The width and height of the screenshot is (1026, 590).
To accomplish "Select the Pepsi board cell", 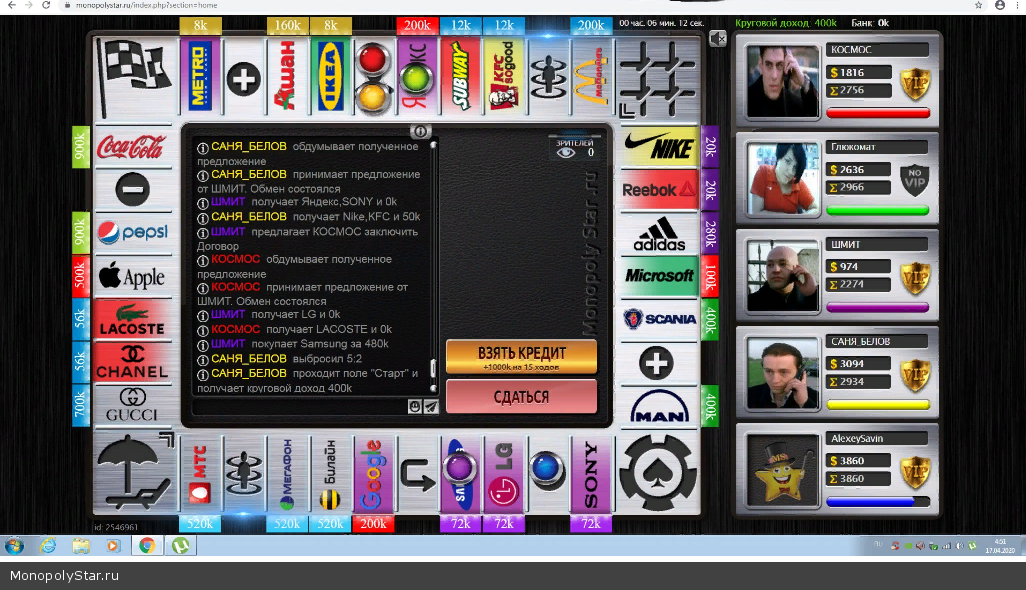I will (133, 234).
